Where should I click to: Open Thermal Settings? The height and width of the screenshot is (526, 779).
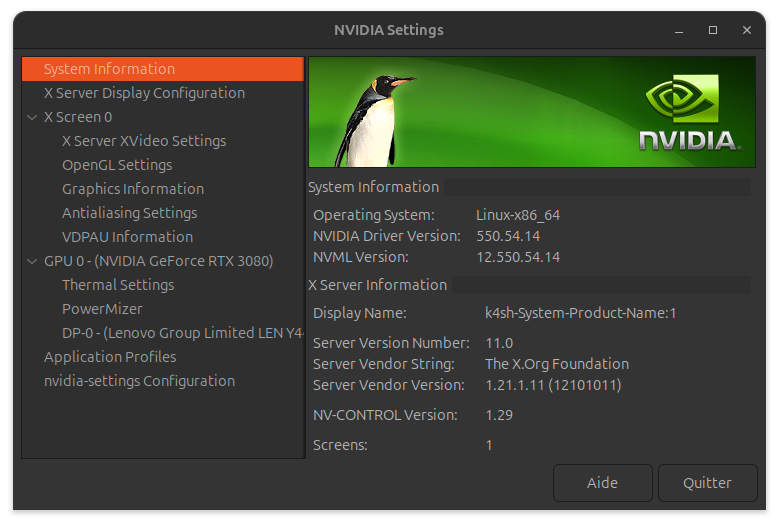click(x=118, y=285)
